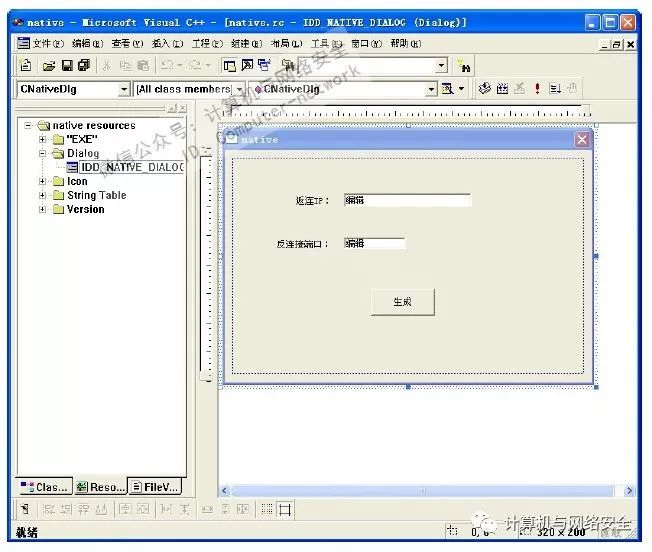This screenshot has height=552, width=652.
Task: Open the 编辑 menu
Action: click(87, 43)
